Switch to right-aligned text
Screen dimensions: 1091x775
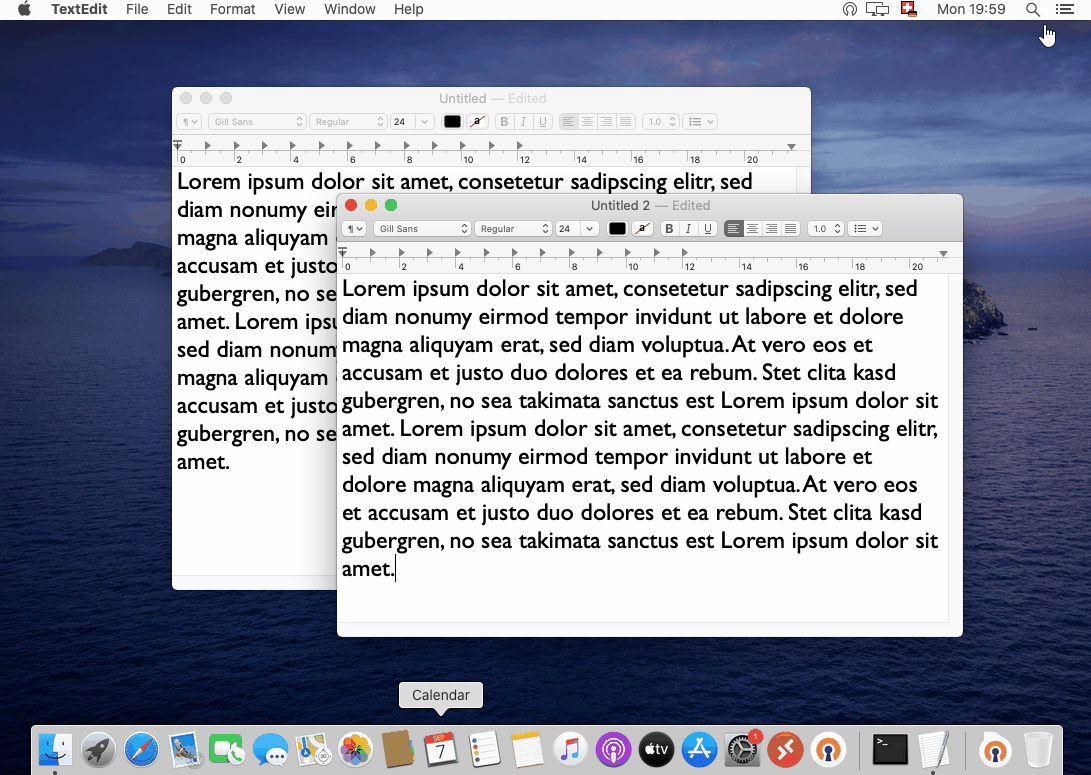771,228
